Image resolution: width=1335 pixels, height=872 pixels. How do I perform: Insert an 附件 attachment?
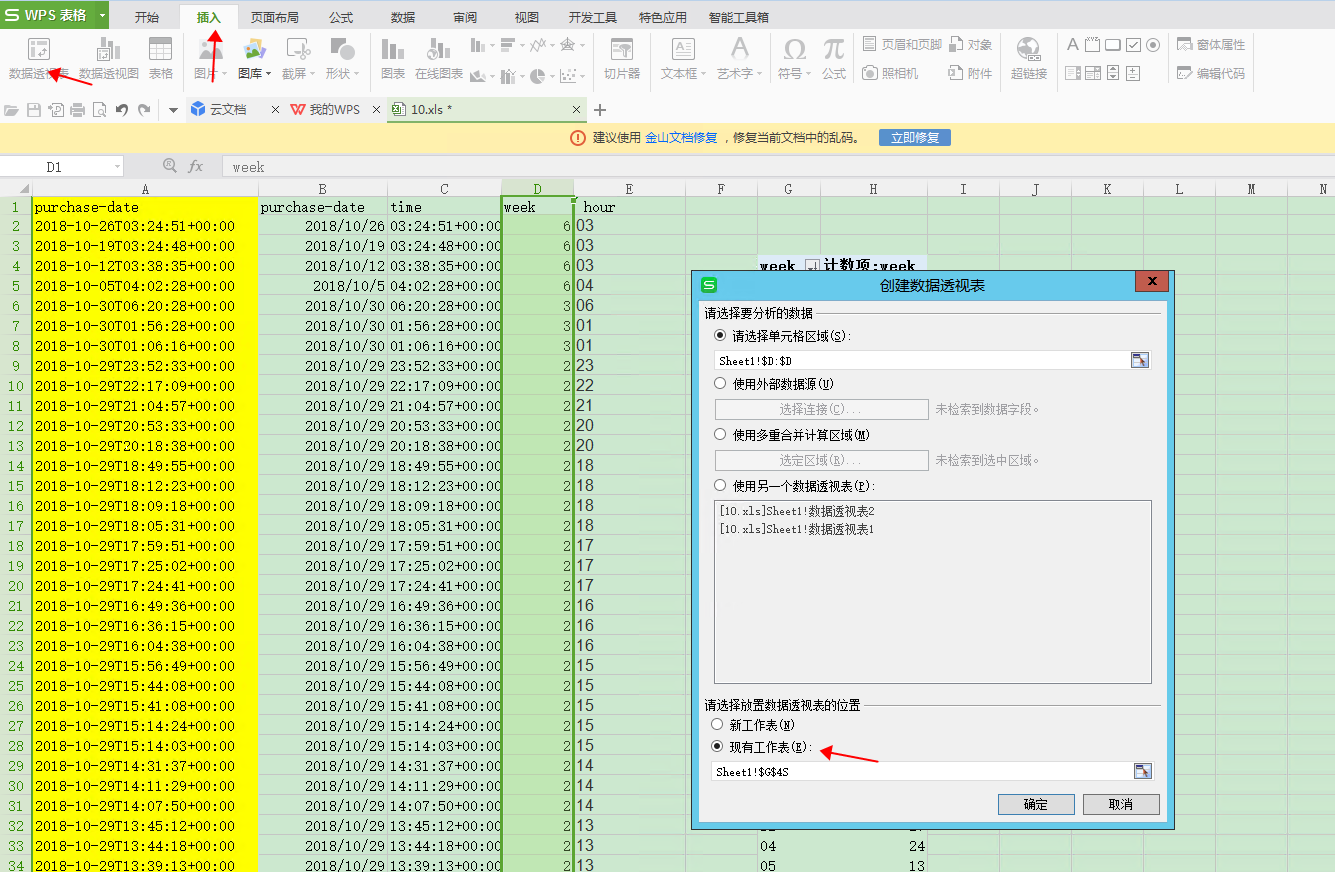(x=970, y=73)
